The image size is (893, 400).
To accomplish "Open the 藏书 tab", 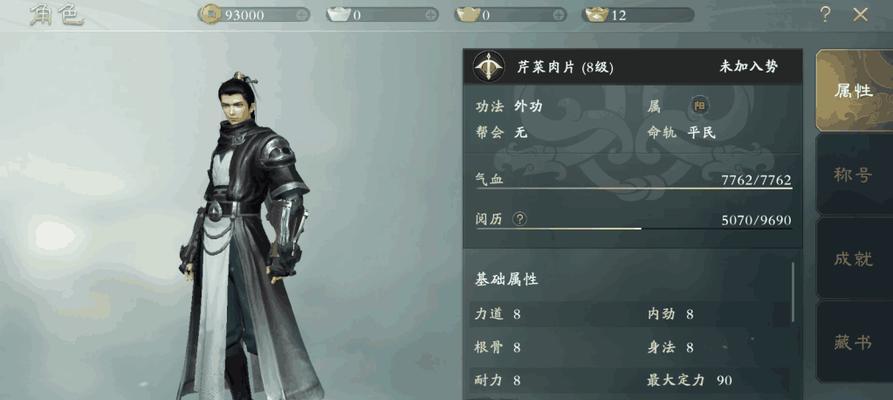I will point(854,342).
